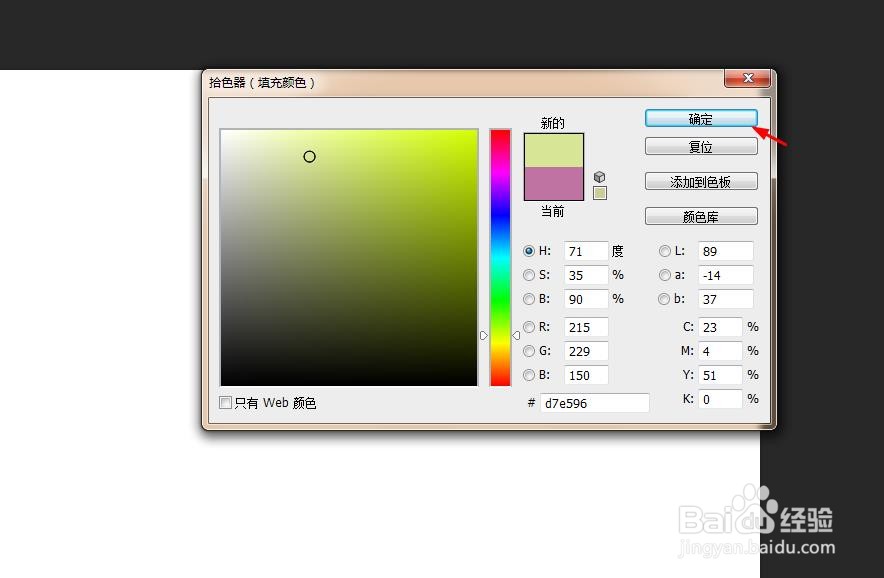
Task: Click the web-safe color swatch below cube
Action: coord(600,193)
